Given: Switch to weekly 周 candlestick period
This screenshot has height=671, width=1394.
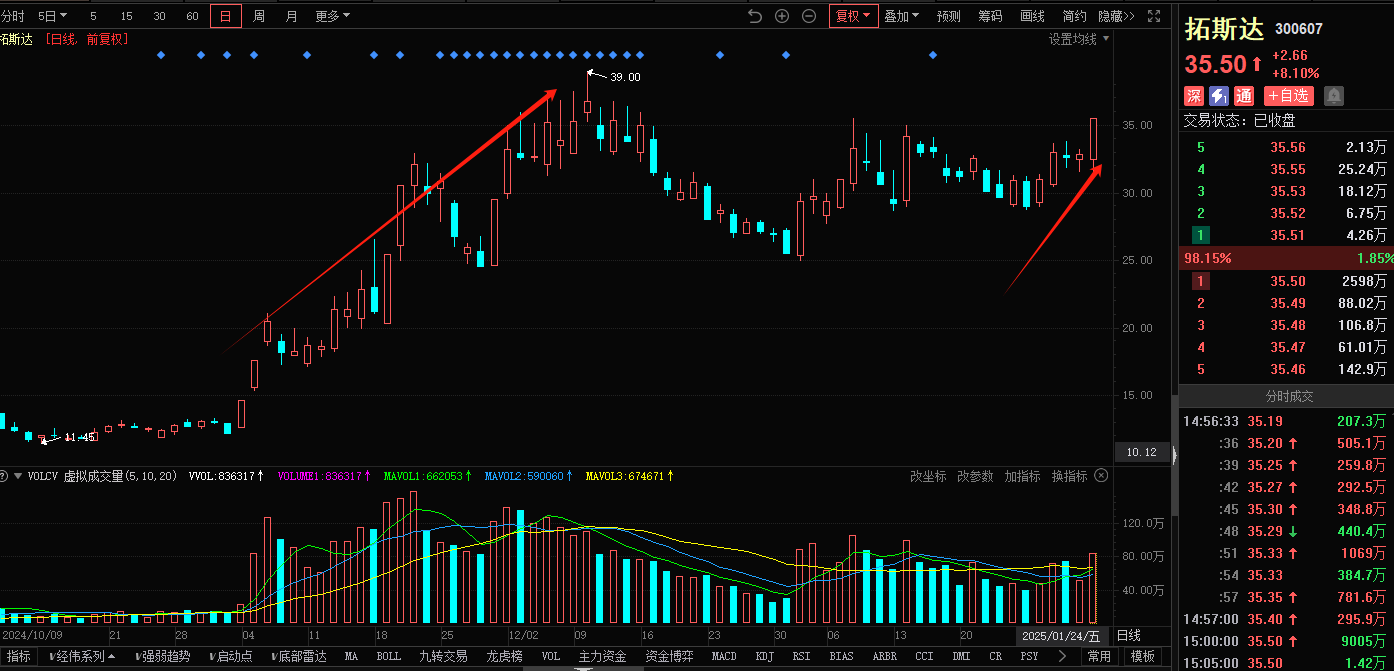Looking at the screenshot, I should pos(259,16).
